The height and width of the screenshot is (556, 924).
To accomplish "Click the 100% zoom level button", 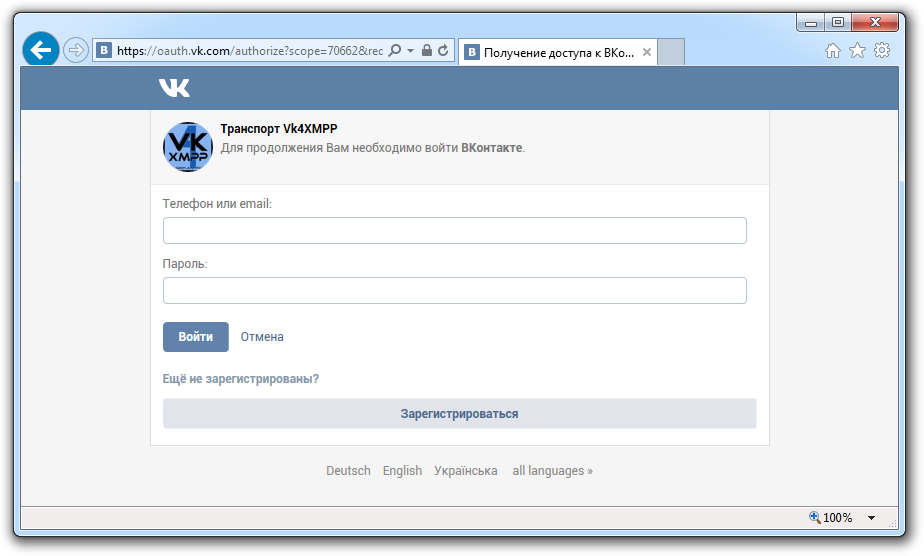I will [x=831, y=518].
